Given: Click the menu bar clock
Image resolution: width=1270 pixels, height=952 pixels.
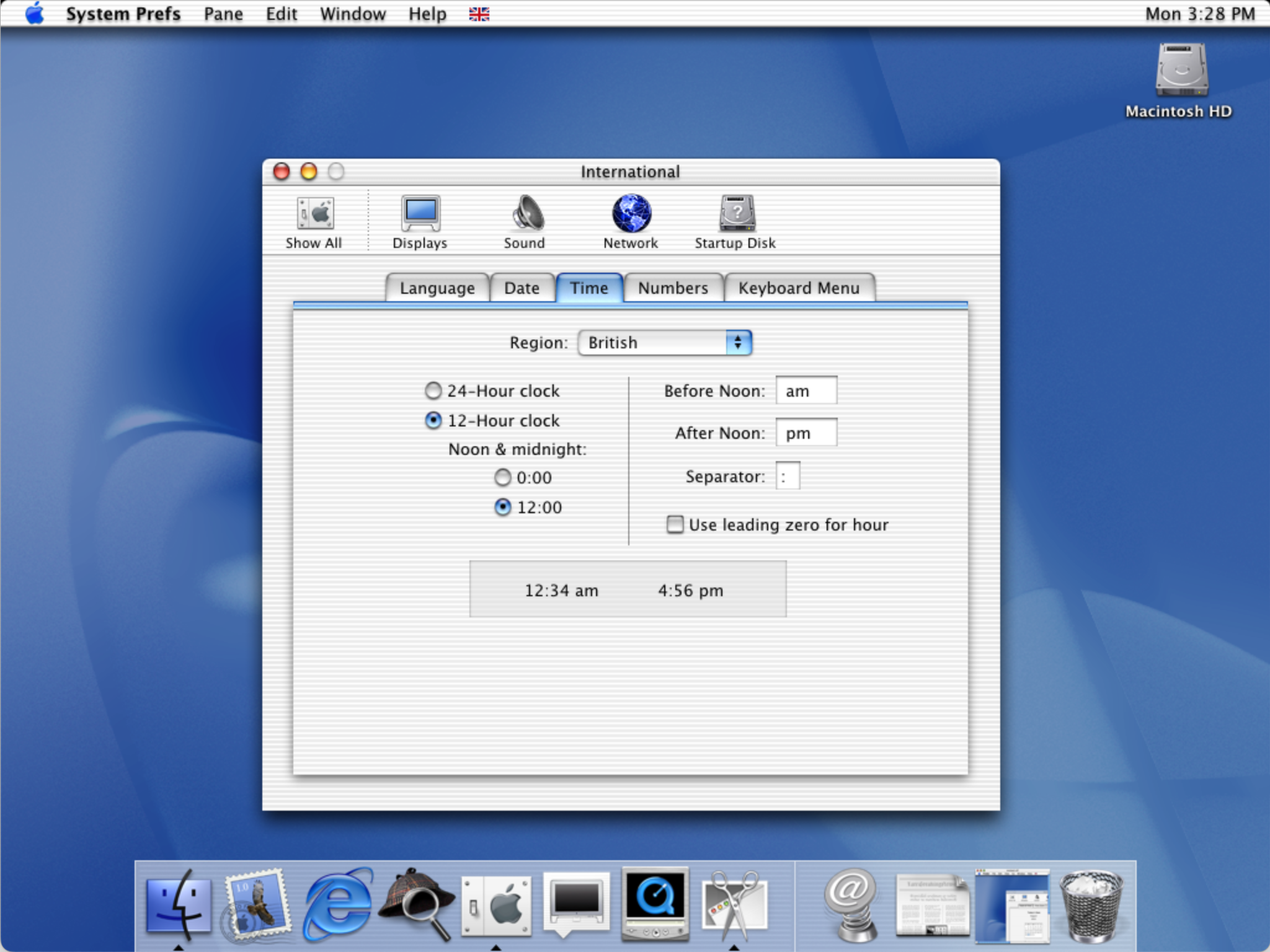Looking at the screenshot, I should (x=1200, y=14).
